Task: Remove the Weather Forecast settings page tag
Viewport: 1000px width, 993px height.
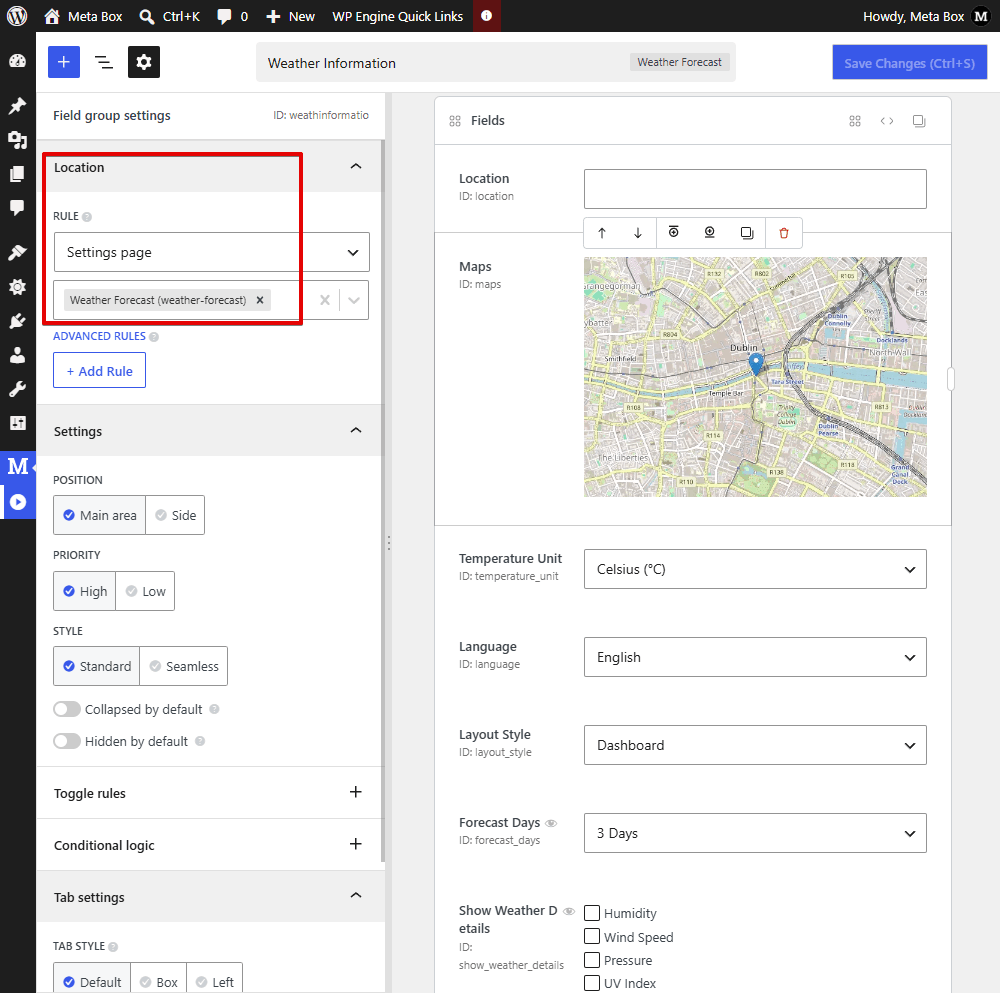Action: click(260, 300)
